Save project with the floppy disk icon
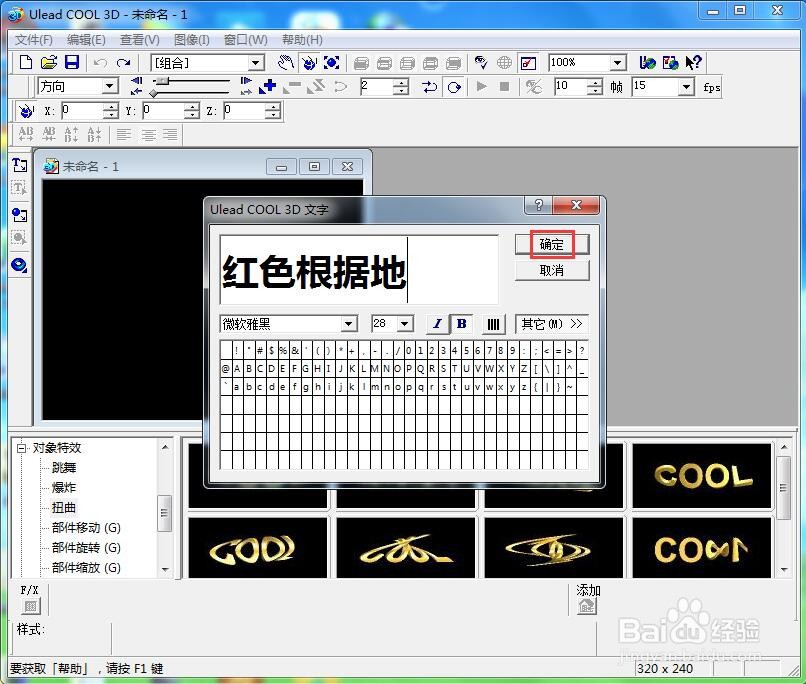806x684 pixels. coord(72,63)
